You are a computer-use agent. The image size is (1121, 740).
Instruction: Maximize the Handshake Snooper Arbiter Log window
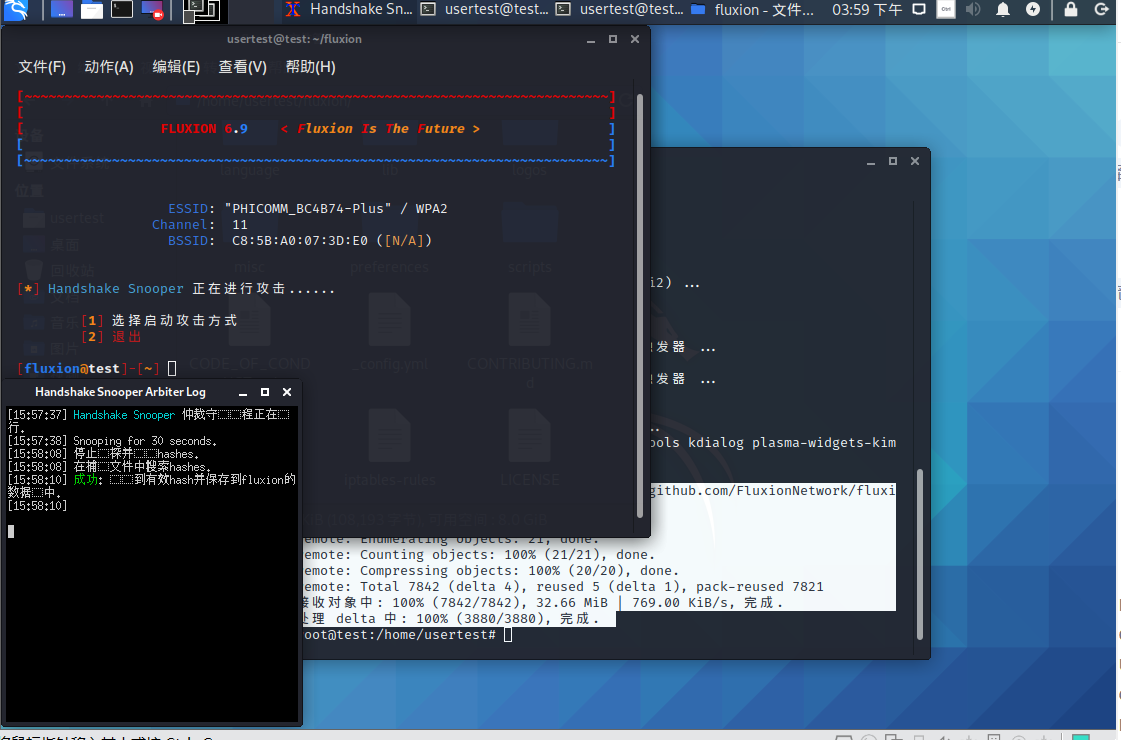(x=265, y=392)
